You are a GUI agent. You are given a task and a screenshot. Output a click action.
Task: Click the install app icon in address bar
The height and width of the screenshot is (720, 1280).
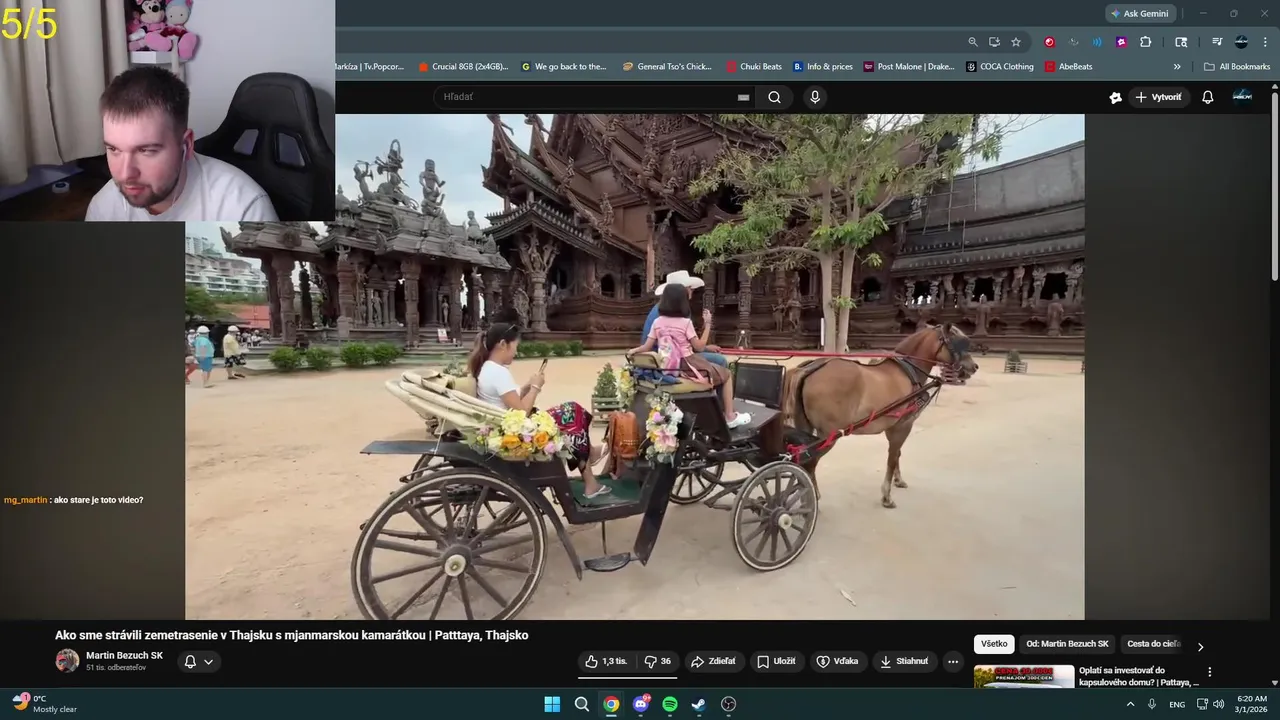point(994,42)
